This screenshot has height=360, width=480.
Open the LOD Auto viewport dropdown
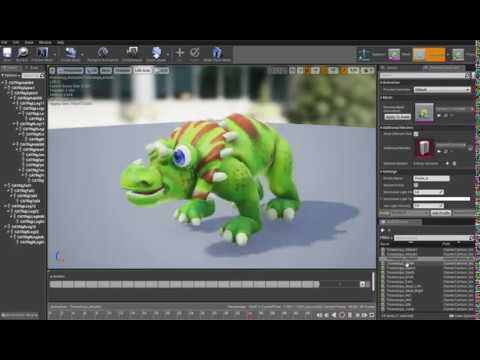coord(143,70)
